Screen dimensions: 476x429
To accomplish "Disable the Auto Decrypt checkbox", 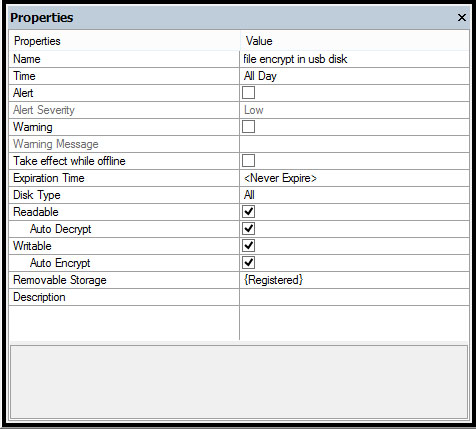I will [248, 229].
